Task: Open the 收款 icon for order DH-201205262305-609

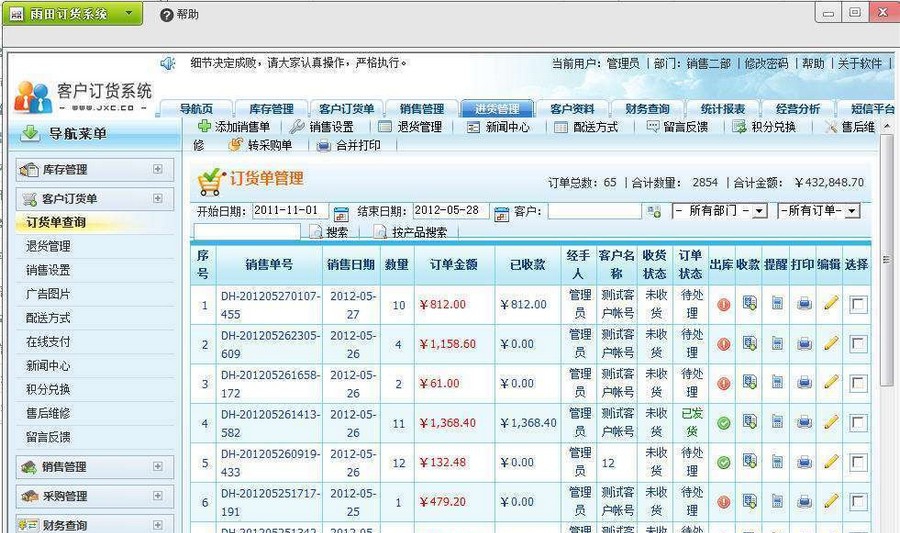Action: point(750,343)
